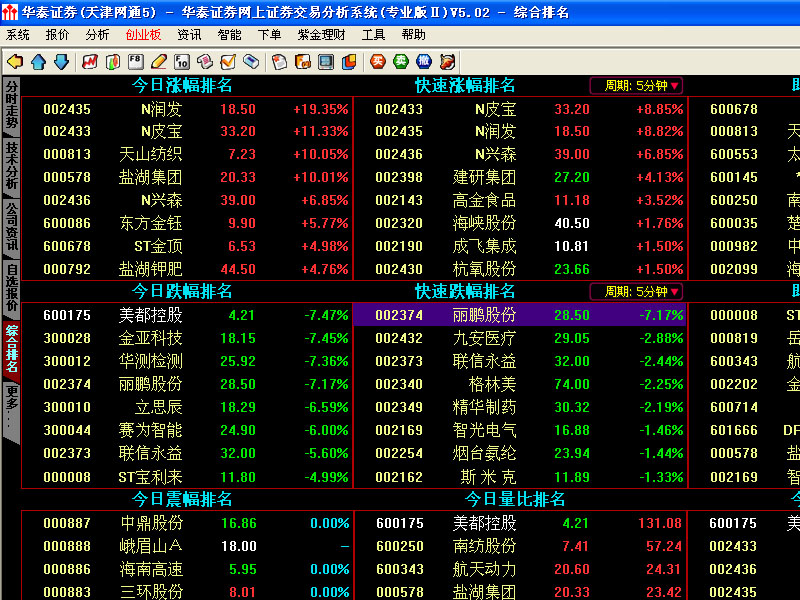Click the 快速涨幅排名 panel header

[465, 85]
